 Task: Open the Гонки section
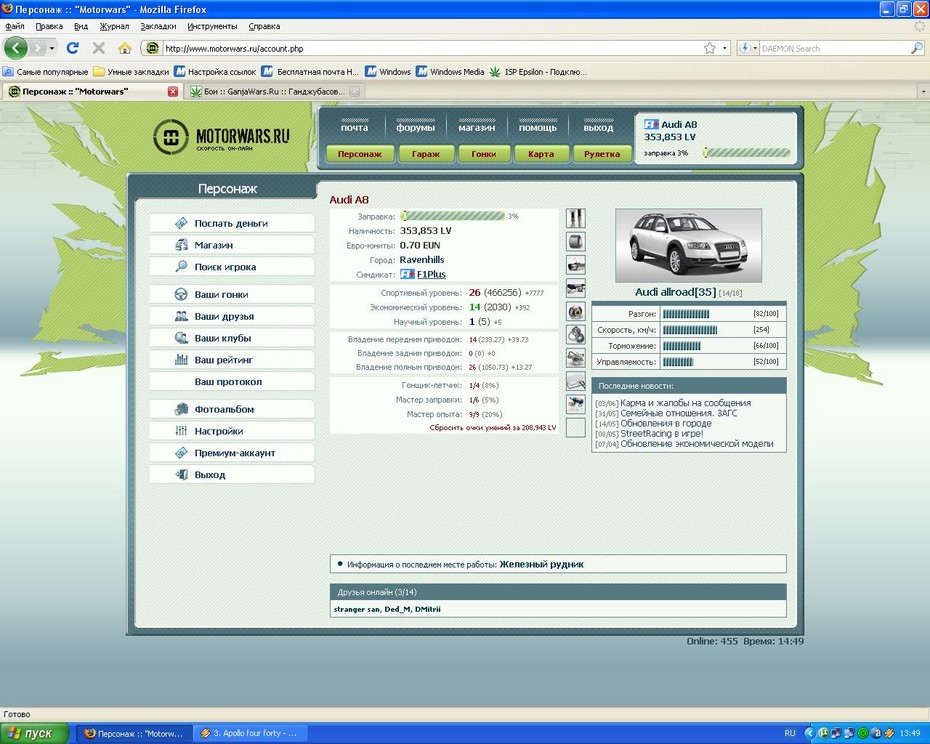pyautogui.click(x=483, y=154)
